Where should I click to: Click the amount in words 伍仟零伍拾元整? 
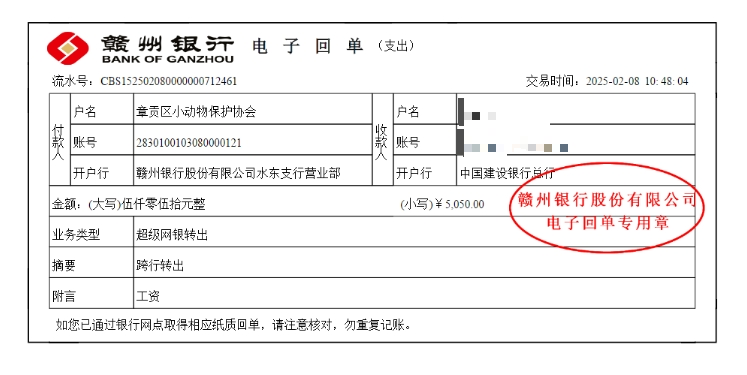coord(163,204)
